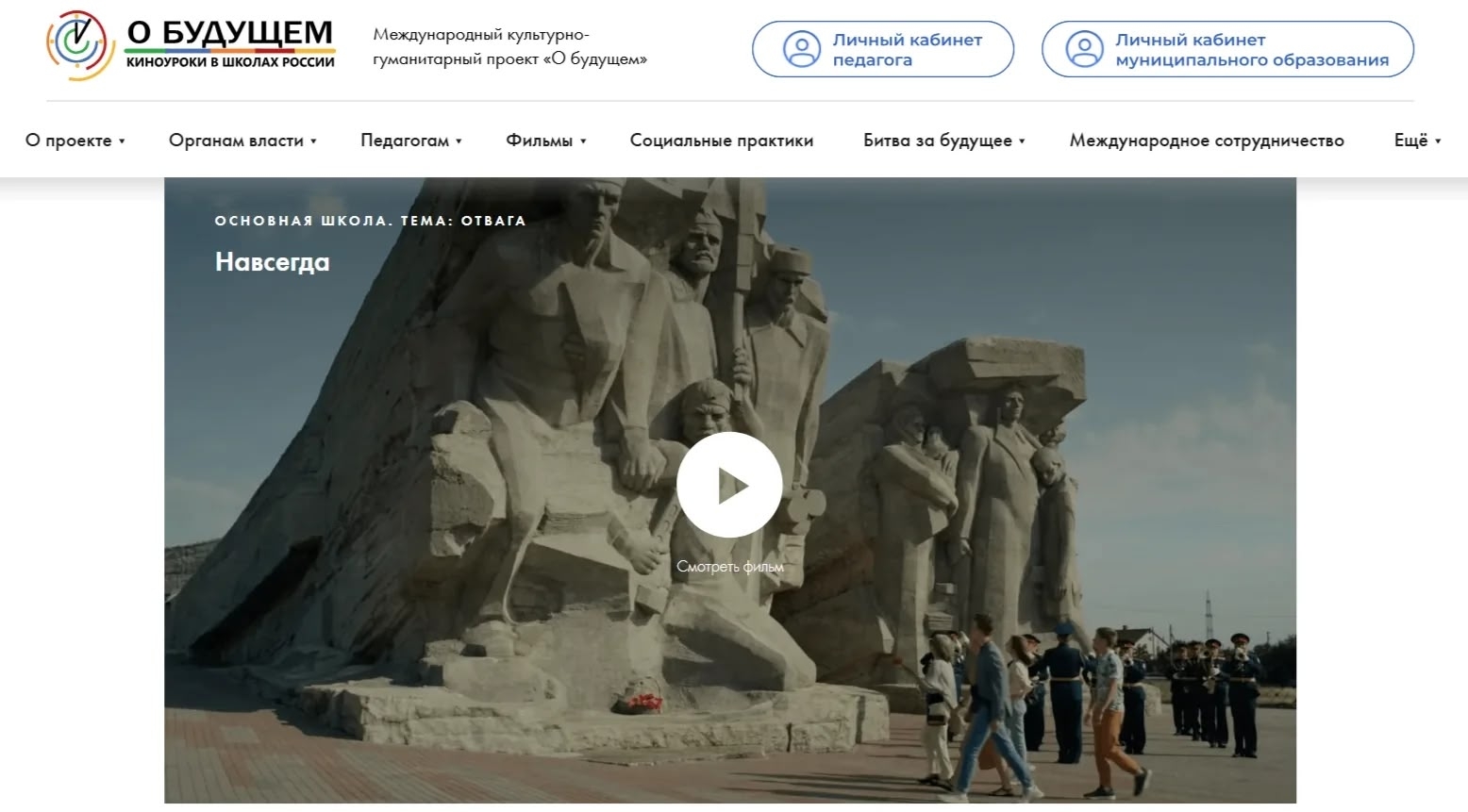This screenshot has height=812, width=1468.
Task: Open Международное сотрудничество page
Action: (1206, 141)
